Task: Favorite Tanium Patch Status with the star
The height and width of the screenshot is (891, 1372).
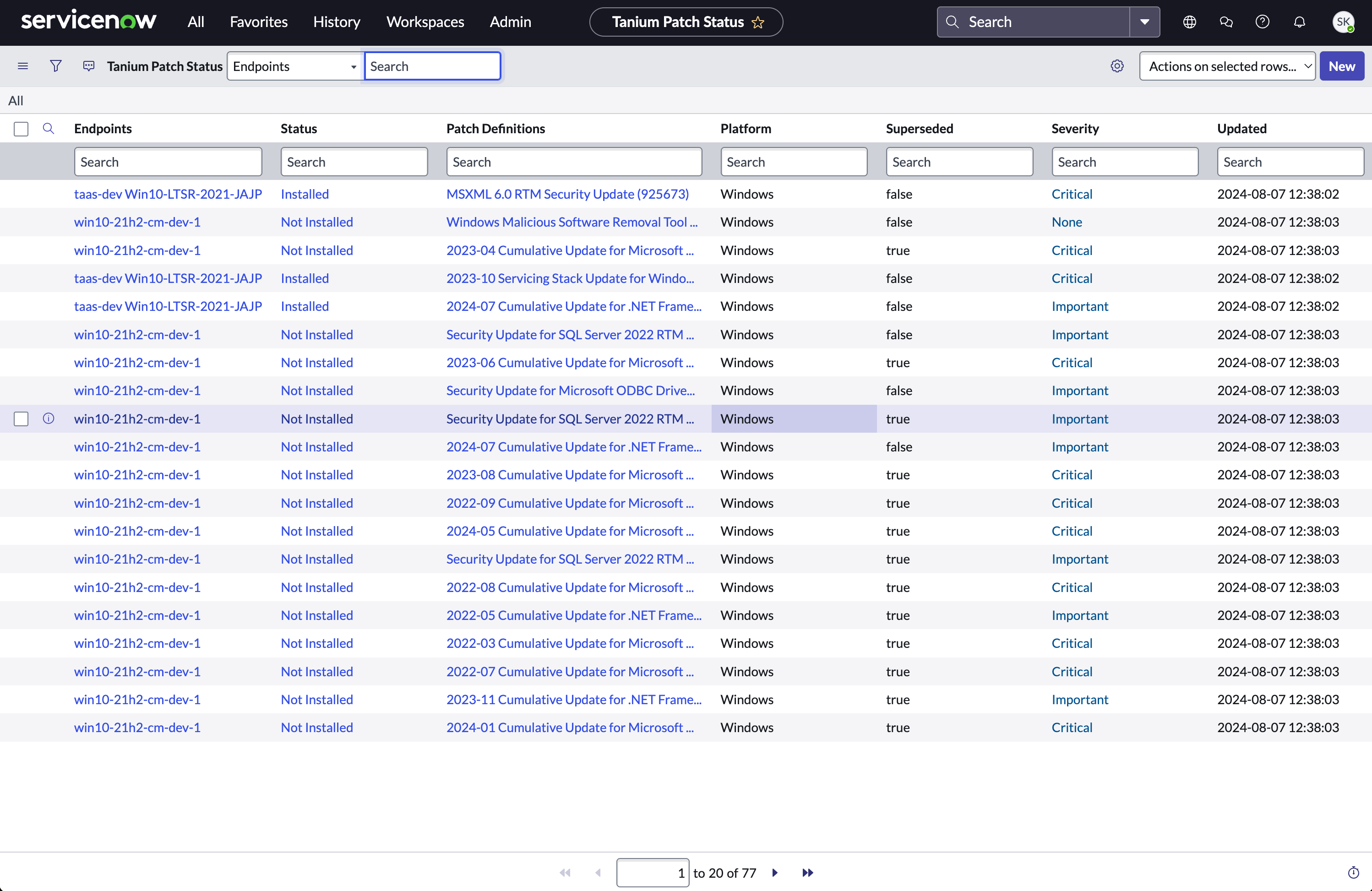Action: coord(757,22)
